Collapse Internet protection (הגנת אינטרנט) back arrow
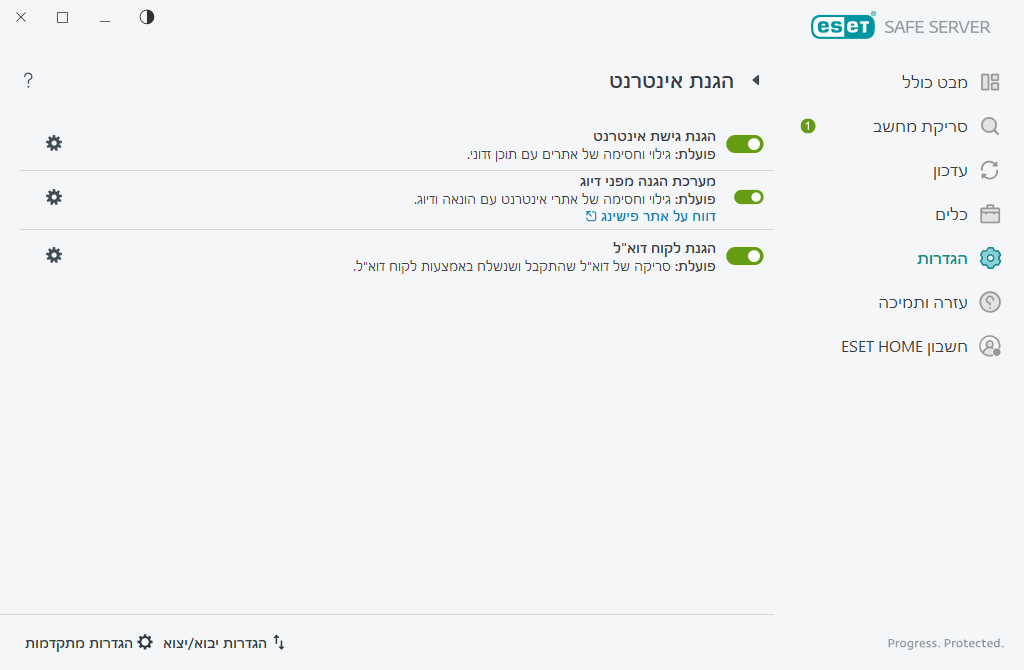 756,80
